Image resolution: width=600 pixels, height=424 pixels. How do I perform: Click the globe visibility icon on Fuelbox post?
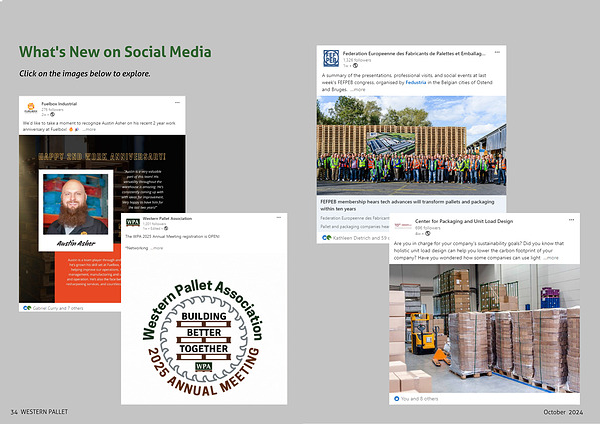click(x=52, y=114)
